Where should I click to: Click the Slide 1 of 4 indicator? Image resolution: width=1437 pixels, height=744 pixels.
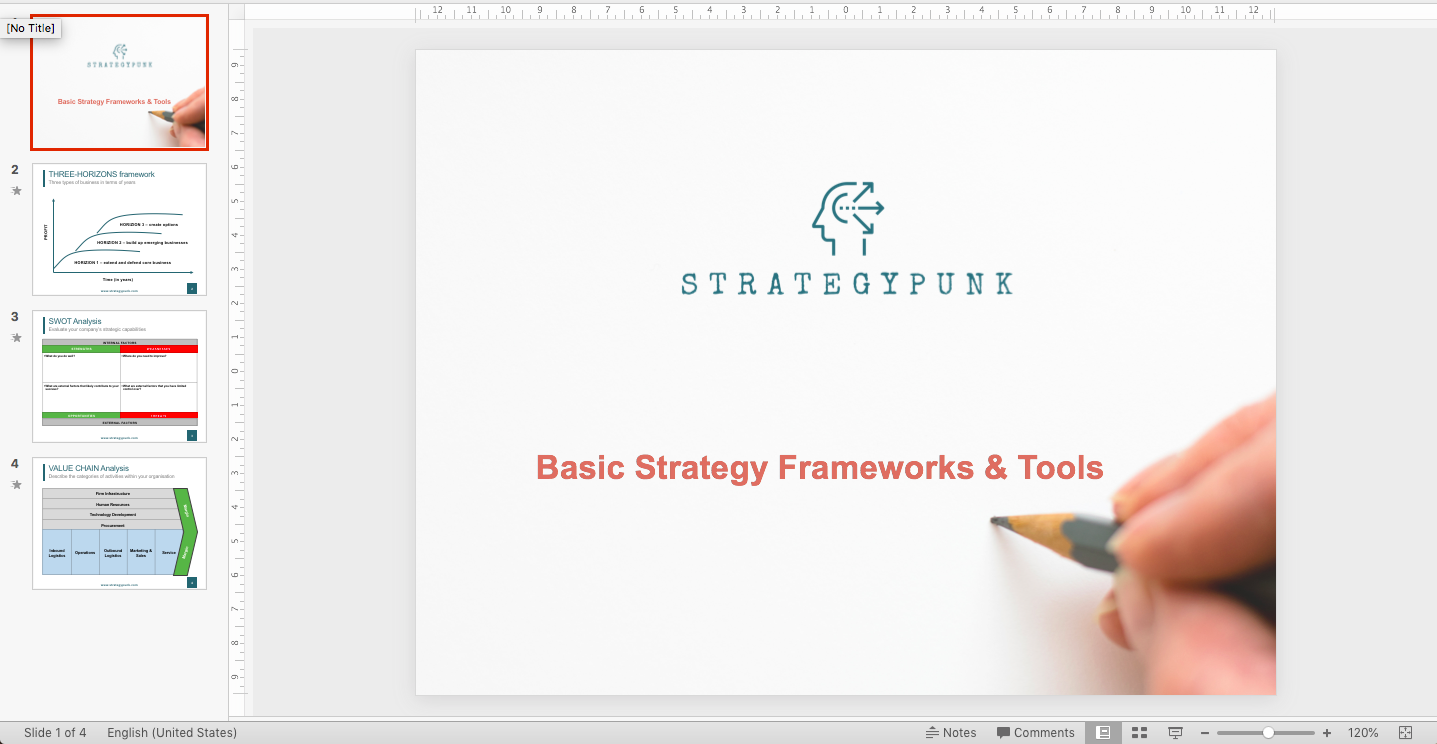pos(55,733)
